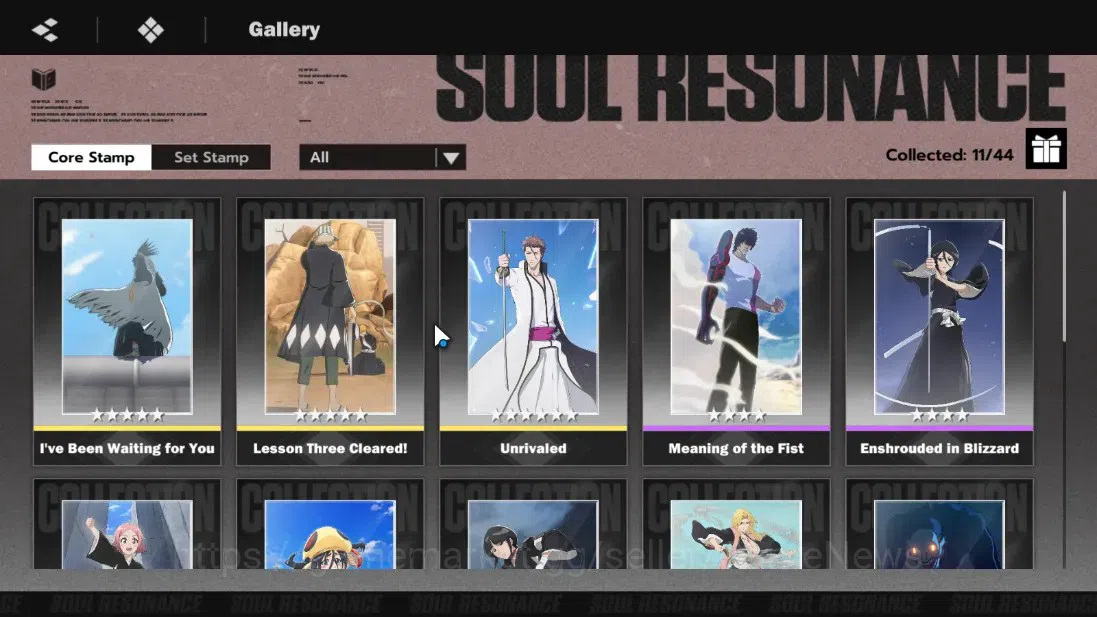Click the gallery vertical scrollbar
This screenshot has height=617, width=1097.
coord(1064,266)
